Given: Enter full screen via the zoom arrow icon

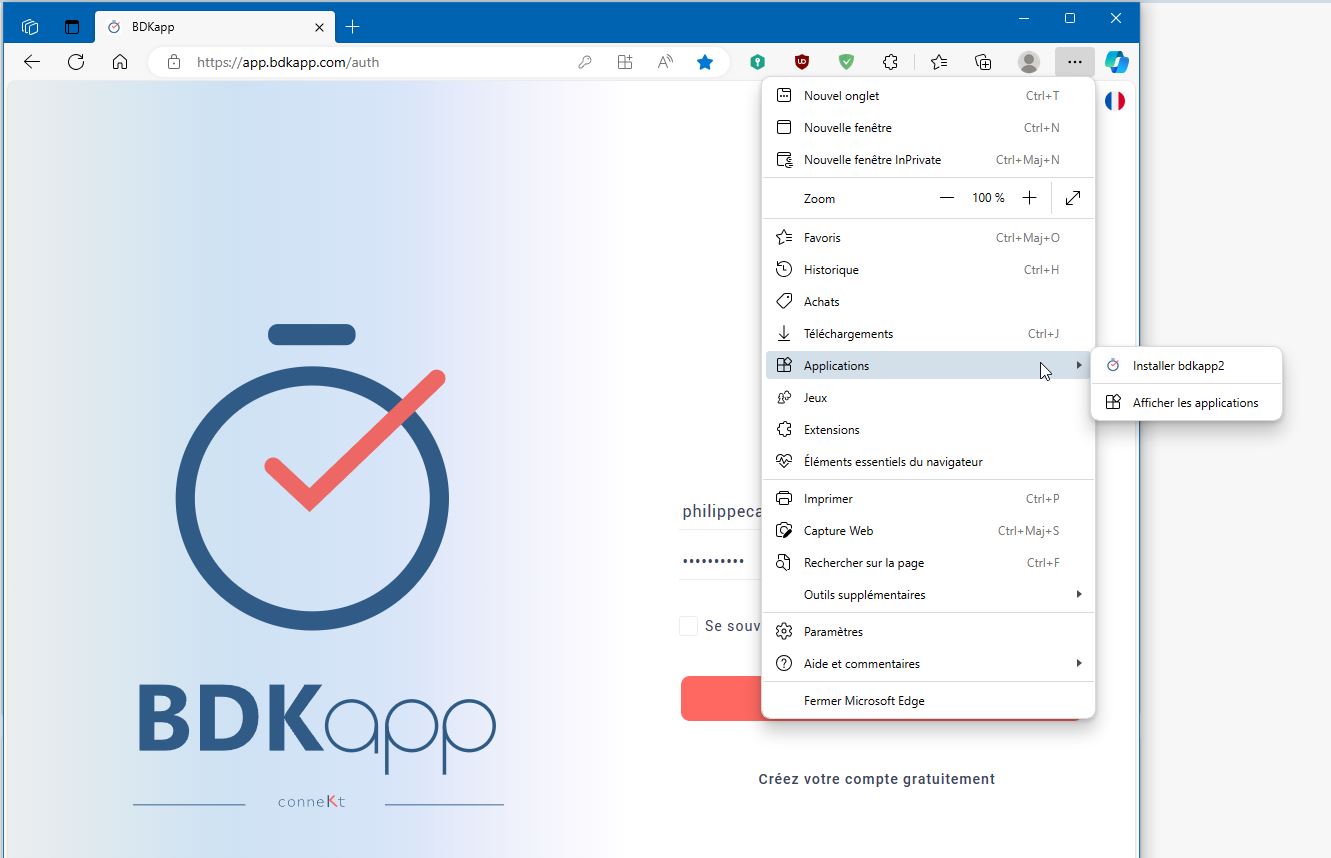Looking at the screenshot, I should 1073,198.
